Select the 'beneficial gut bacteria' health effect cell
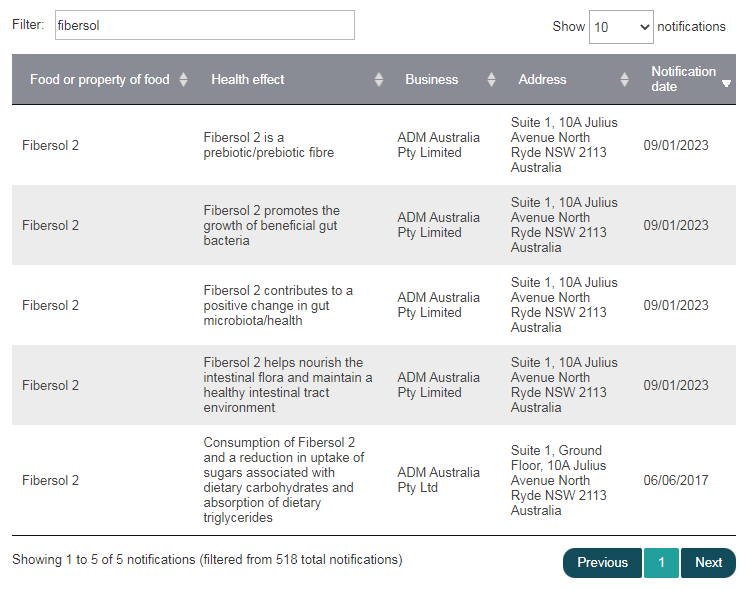Image resolution: width=747 pixels, height=589 pixels. (x=271, y=225)
